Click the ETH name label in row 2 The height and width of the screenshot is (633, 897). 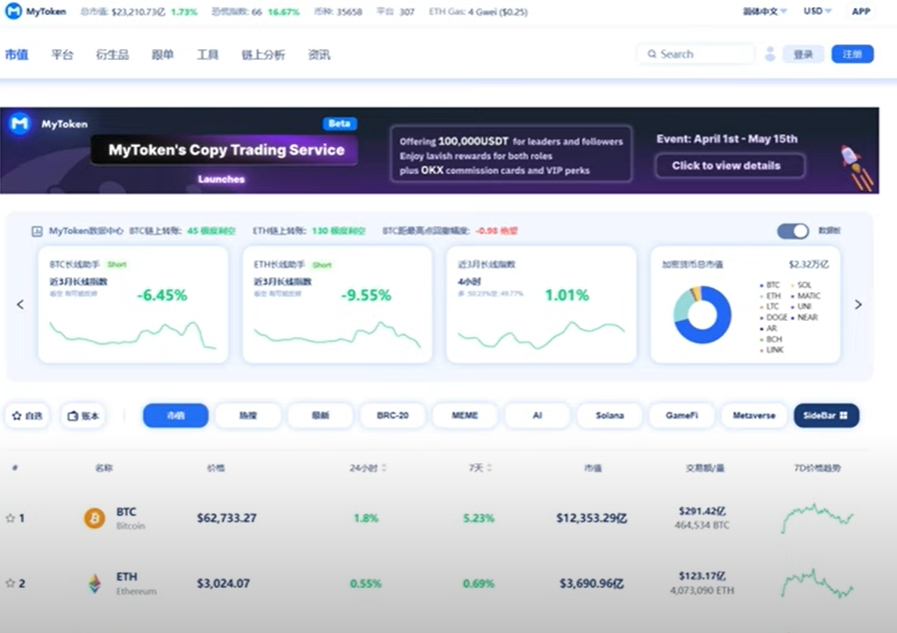coord(126,577)
